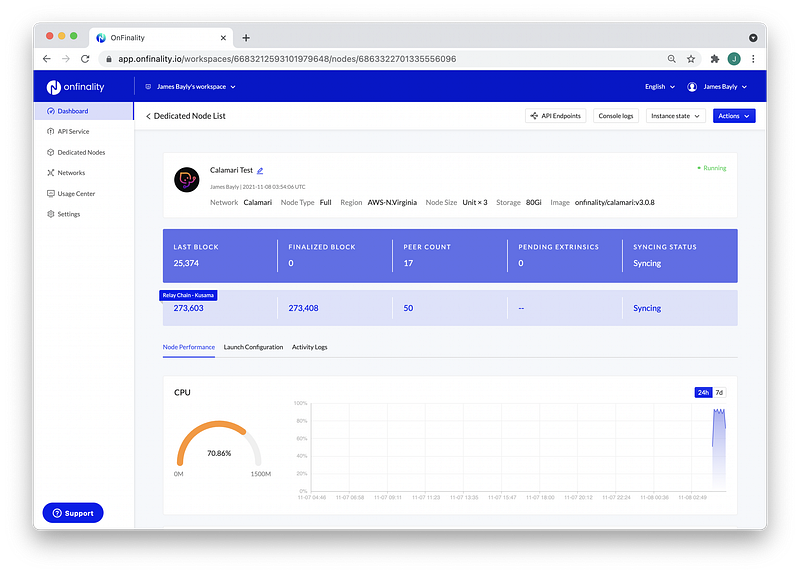The width and height of the screenshot is (800, 574).
Task: Edit the Calamari Test node name
Action: click(x=260, y=171)
